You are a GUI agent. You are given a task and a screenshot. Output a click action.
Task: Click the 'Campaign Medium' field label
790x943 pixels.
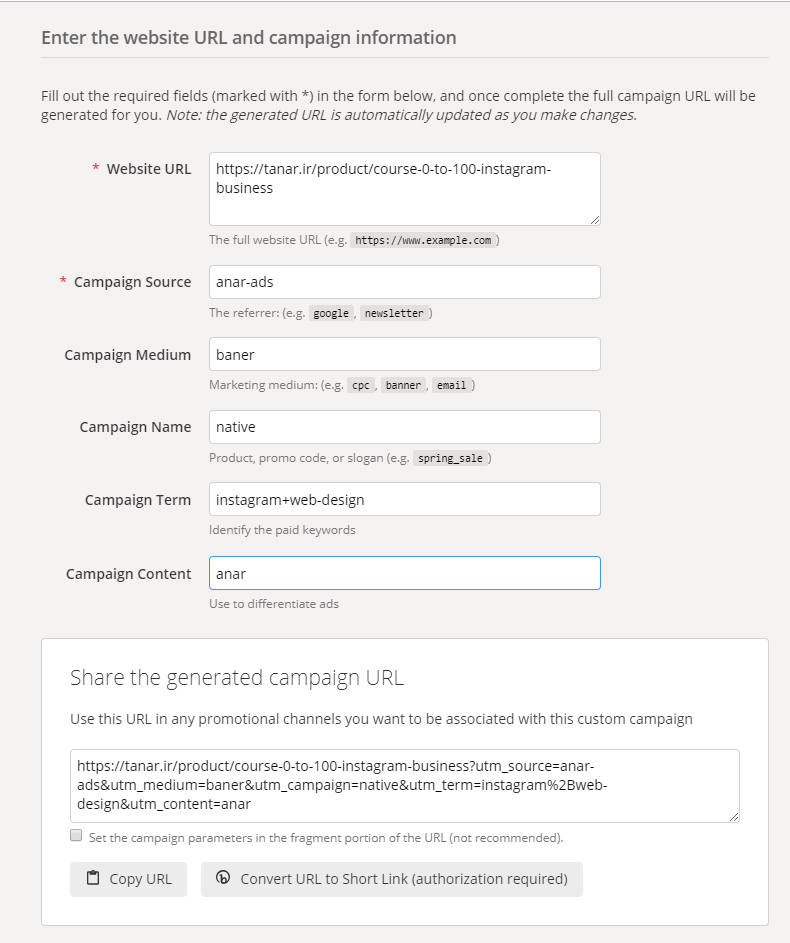click(x=127, y=355)
